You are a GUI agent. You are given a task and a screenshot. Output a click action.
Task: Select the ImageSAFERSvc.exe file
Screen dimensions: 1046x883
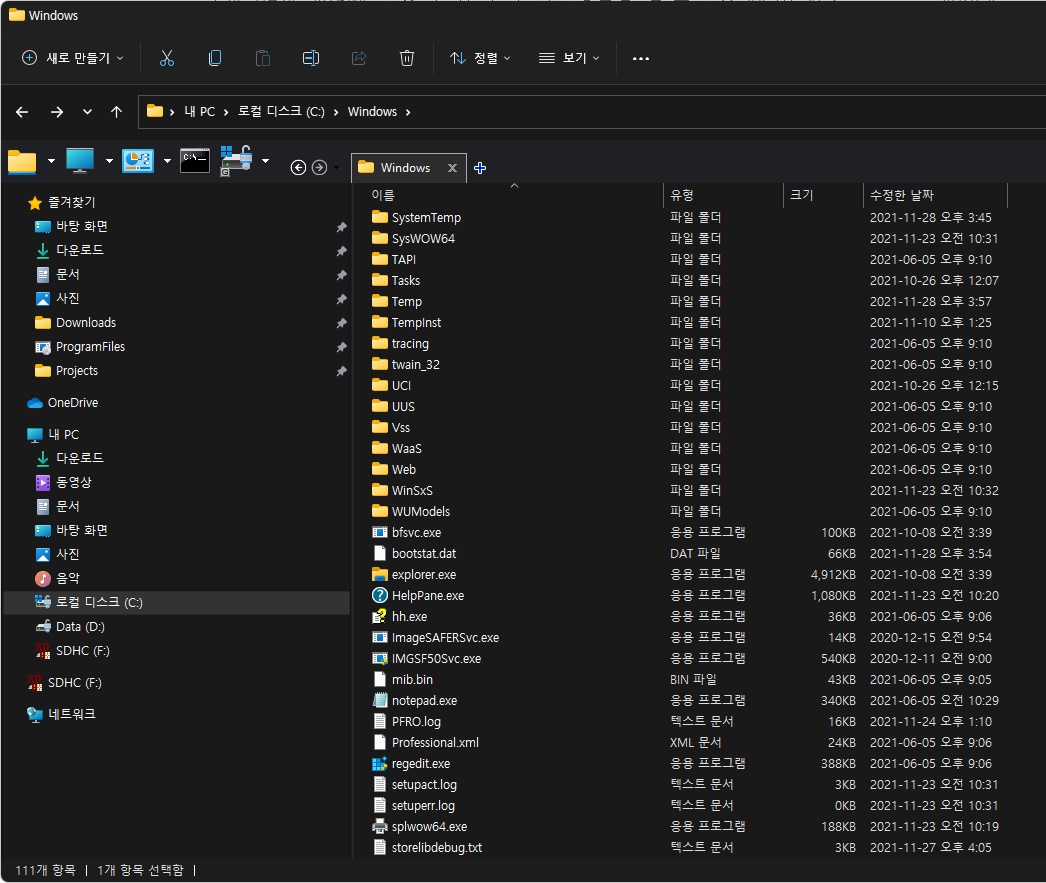point(445,638)
